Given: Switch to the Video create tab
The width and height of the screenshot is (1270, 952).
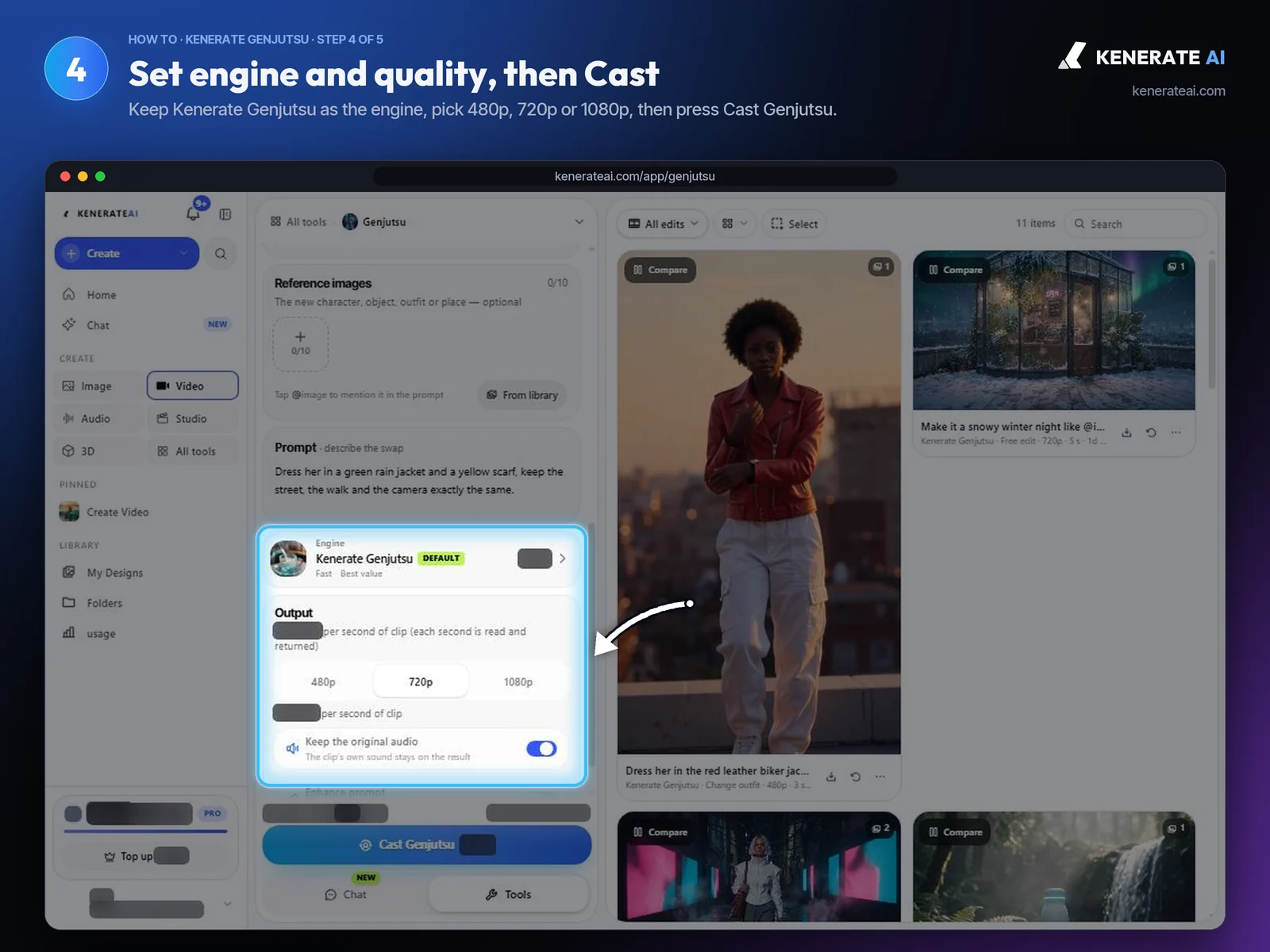Looking at the screenshot, I should 193,386.
